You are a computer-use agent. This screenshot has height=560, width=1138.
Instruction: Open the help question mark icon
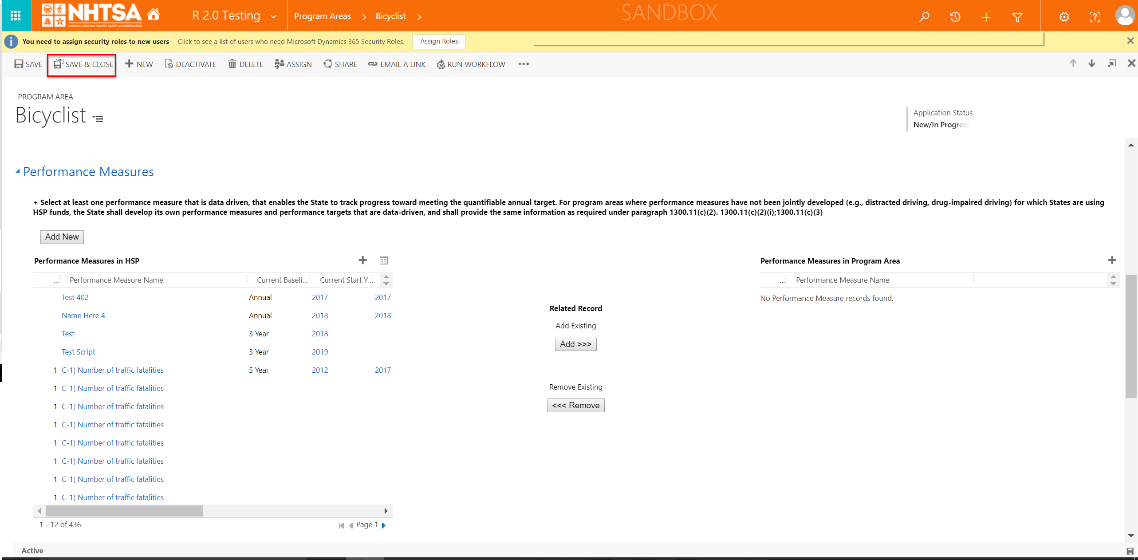tap(1095, 17)
